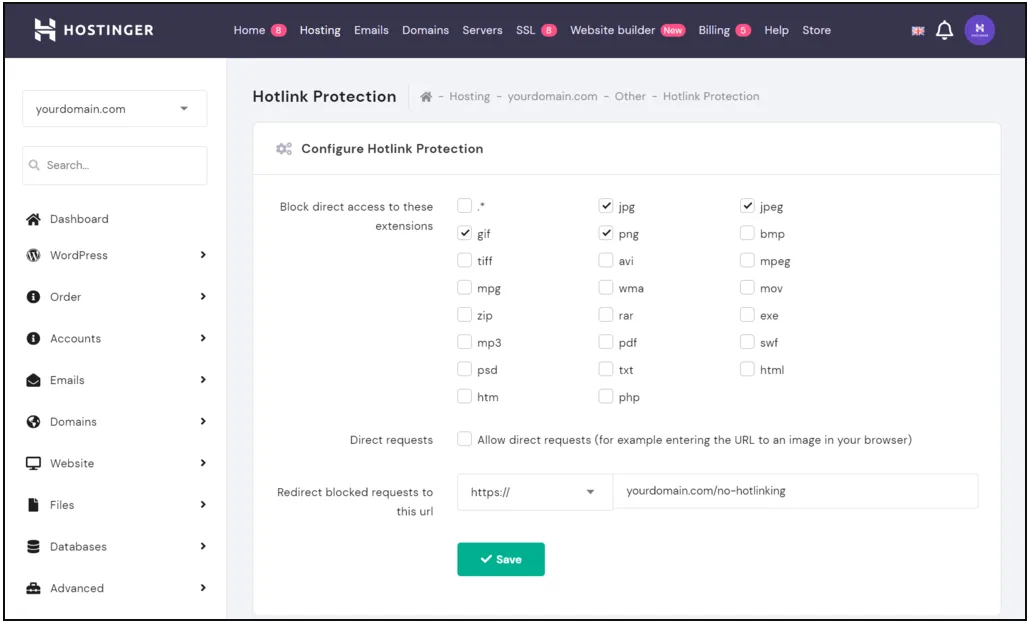Open Help in top navigation
Viewport: 1030px width, 623px height.
pyautogui.click(x=776, y=30)
